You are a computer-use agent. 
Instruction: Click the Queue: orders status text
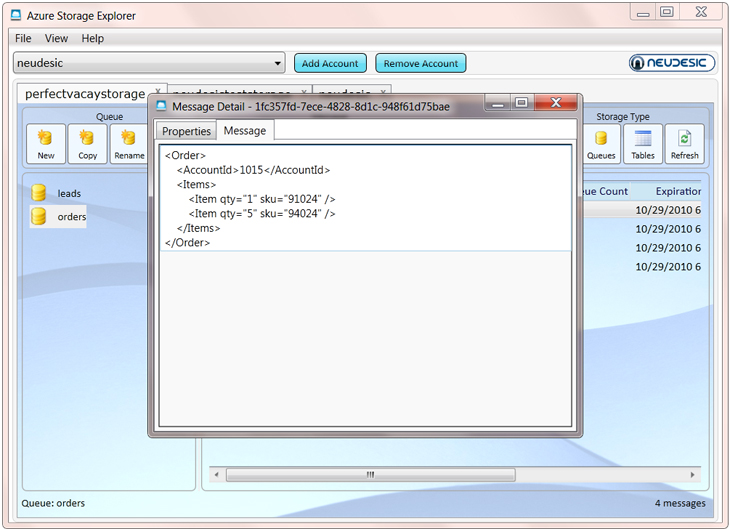[53, 503]
